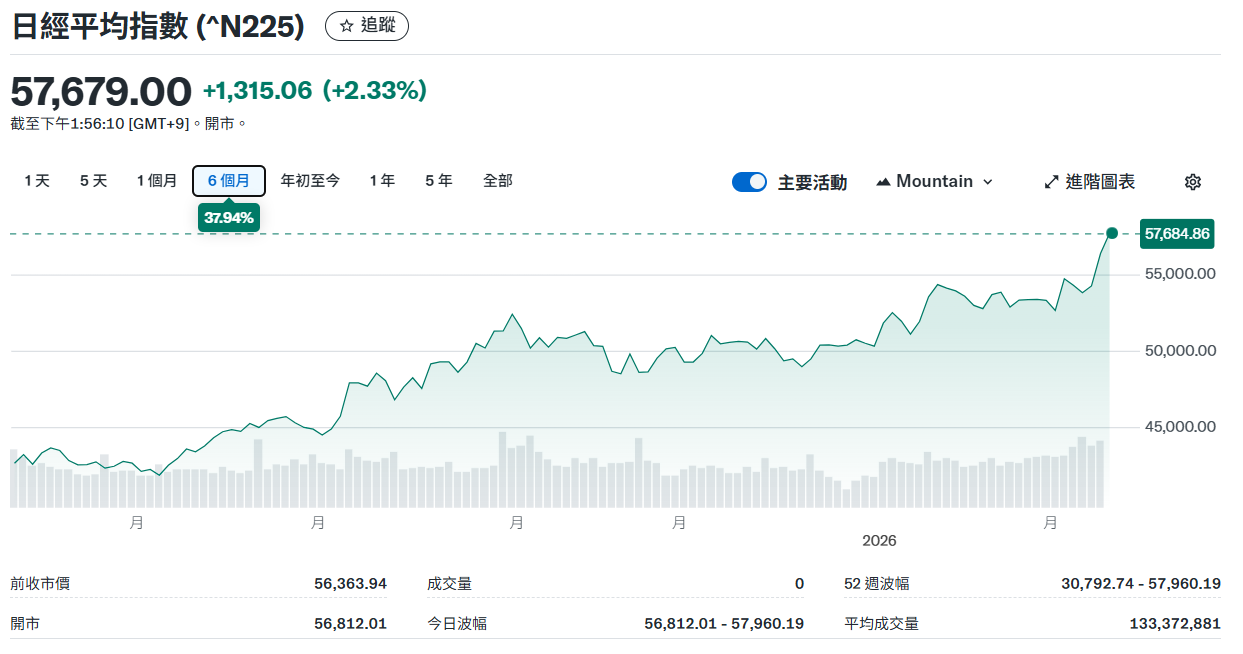
Task: Select the 1年 time range
Action: click(382, 181)
